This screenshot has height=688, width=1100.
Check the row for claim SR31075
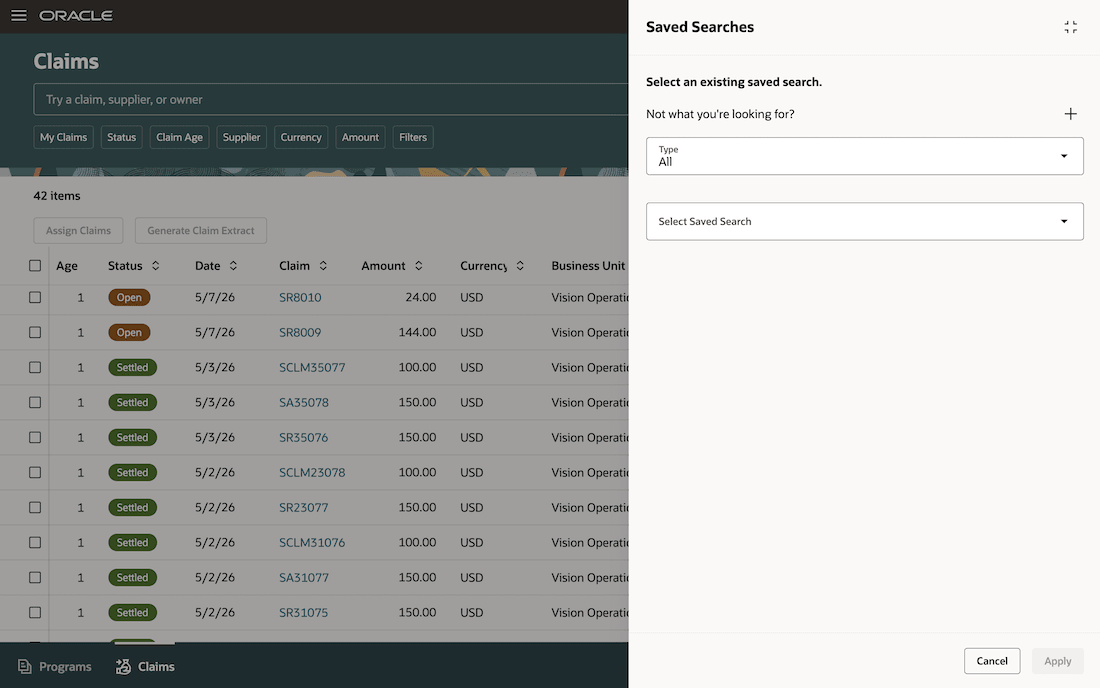(x=35, y=613)
